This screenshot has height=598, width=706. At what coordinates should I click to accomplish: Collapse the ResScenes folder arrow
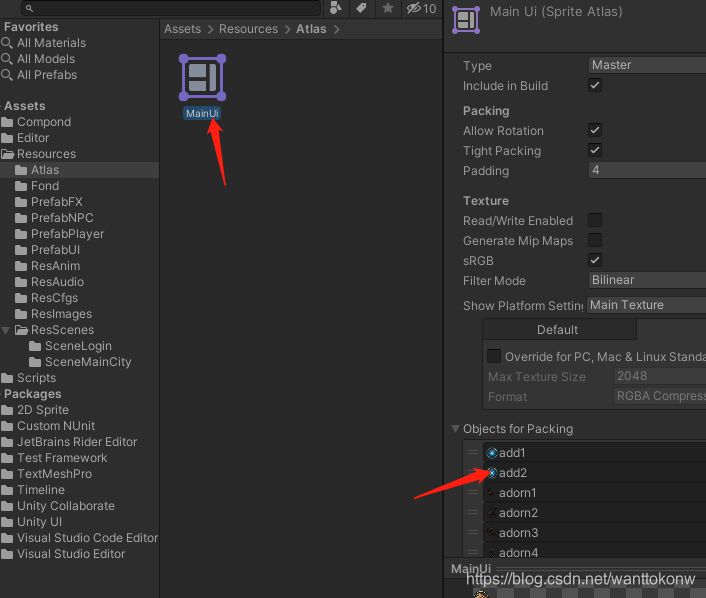(x=6, y=331)
